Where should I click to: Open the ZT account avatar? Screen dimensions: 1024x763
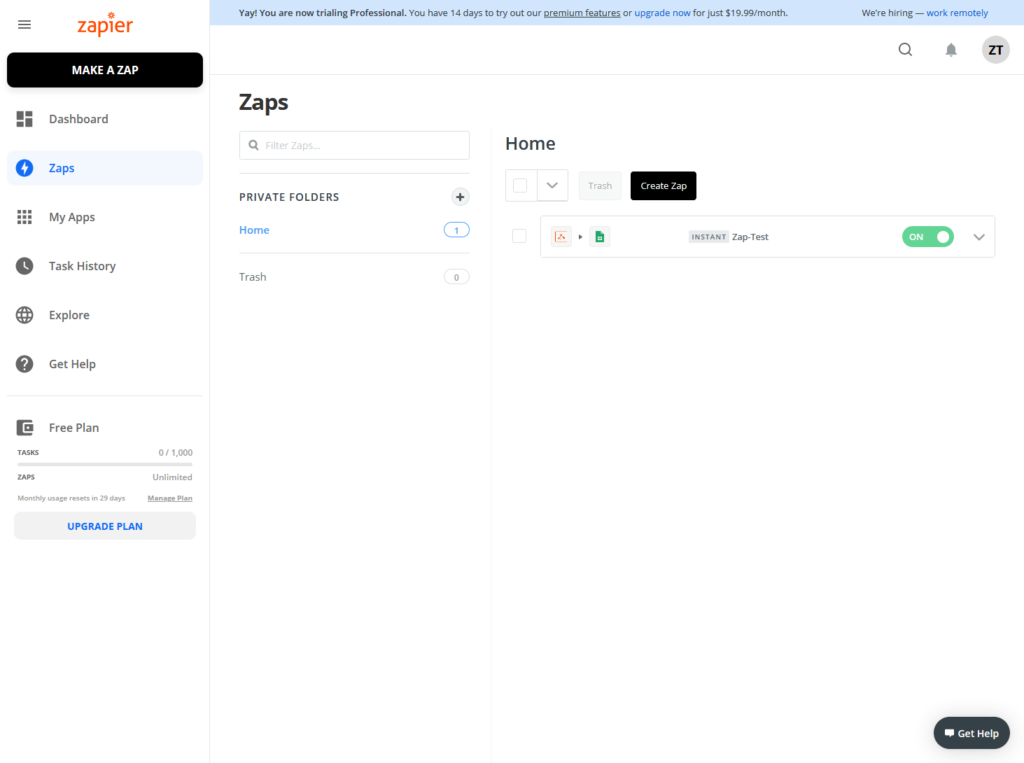pyautogui.click(x=995, y=50)
